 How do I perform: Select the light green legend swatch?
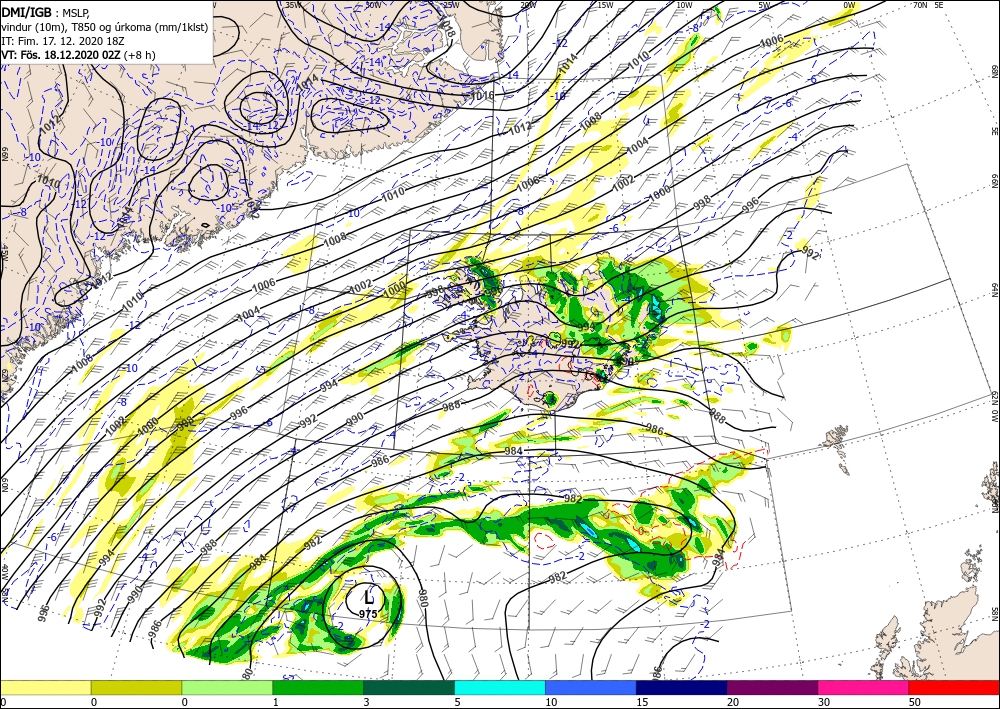point(227,687)
